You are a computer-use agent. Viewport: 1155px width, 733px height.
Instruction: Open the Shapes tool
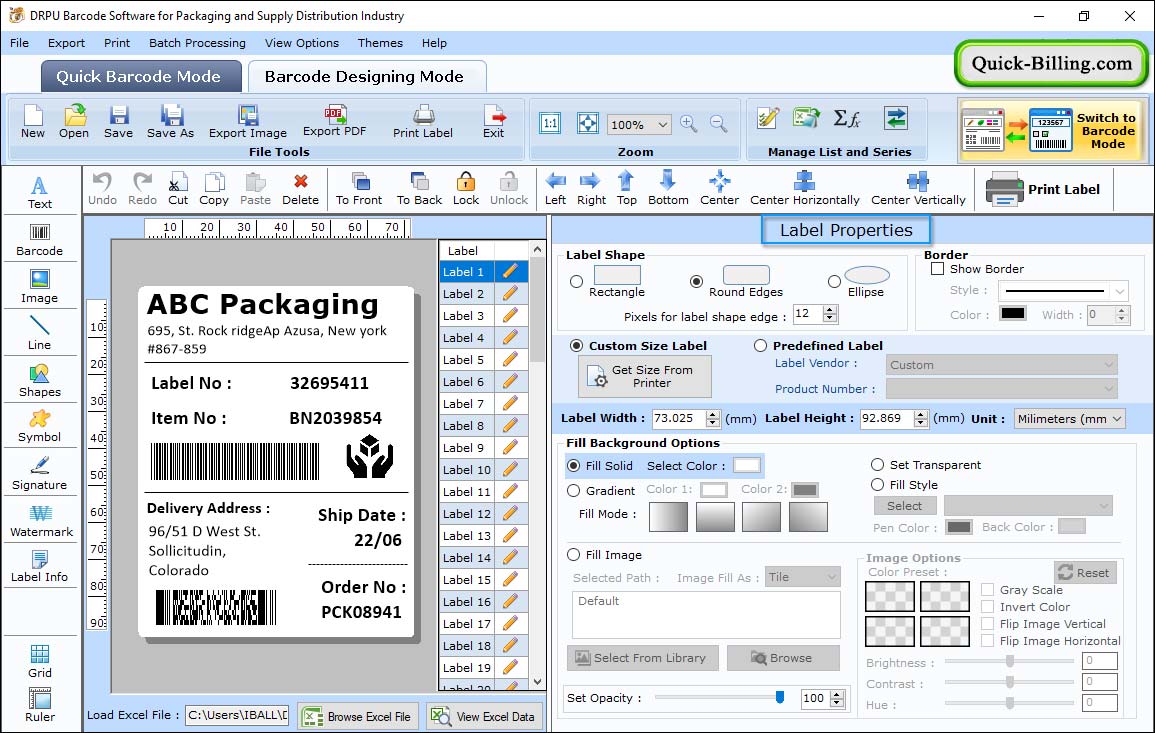tap(40, 380)
